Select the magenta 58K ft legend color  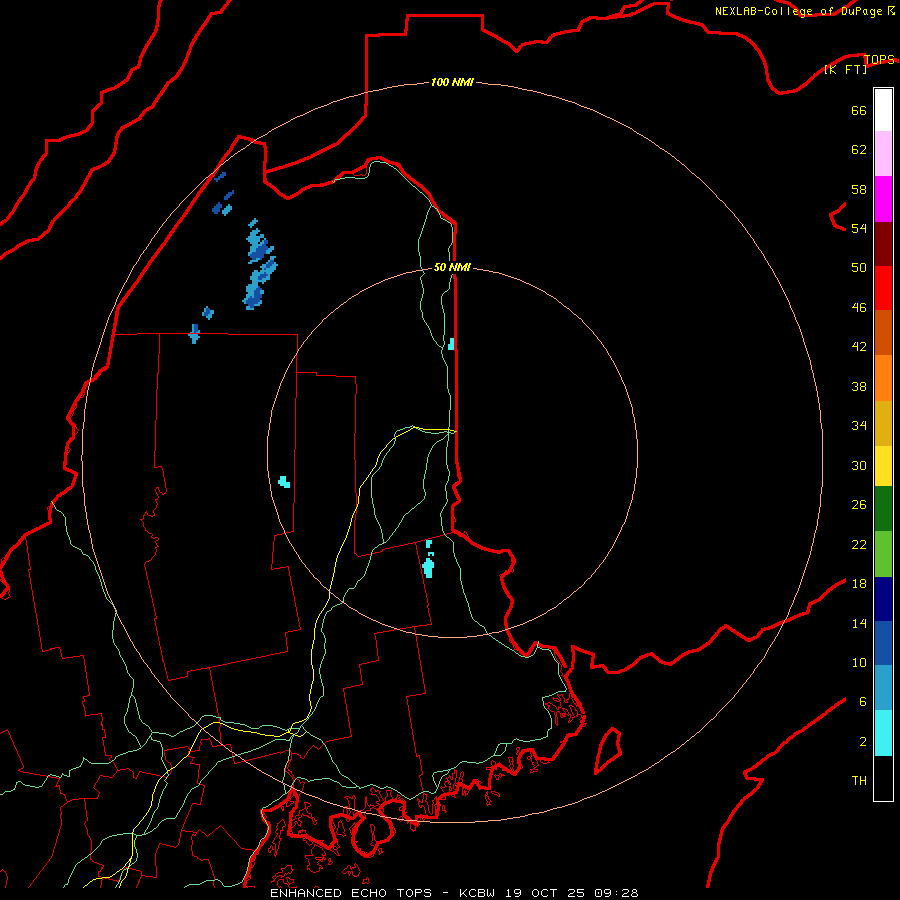(883, 199)
